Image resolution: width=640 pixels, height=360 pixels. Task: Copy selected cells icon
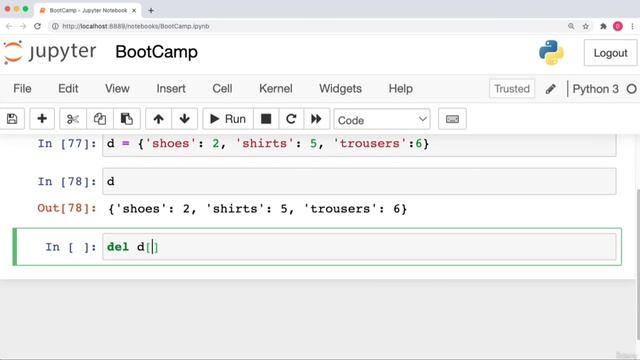(x=100, y=119)
